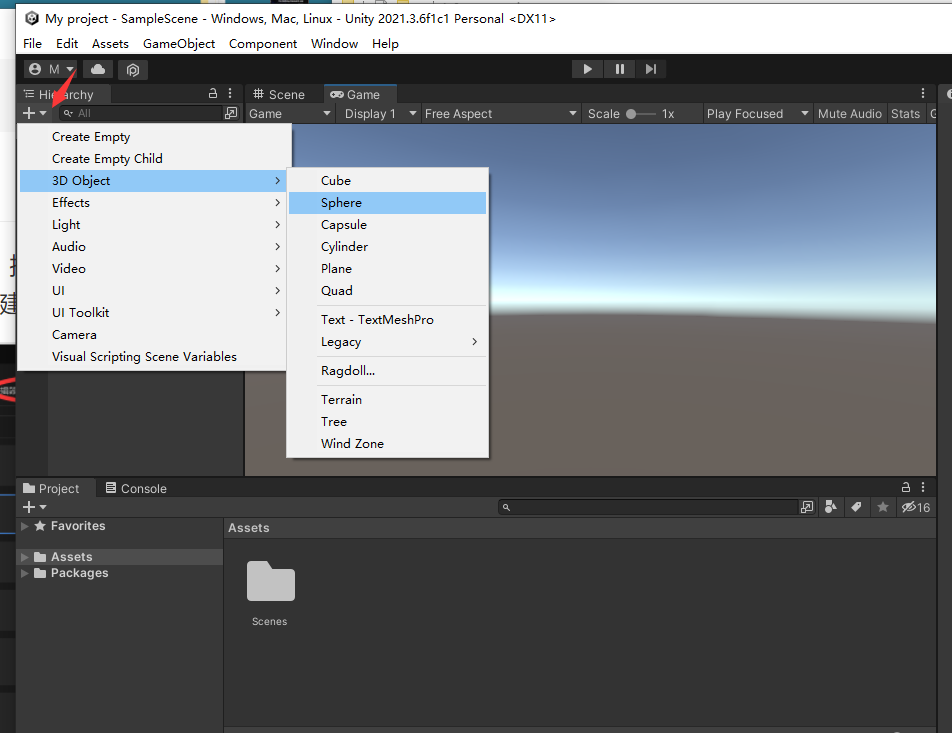
Task: Open the Light submenu
Action: [x=154, y=225]
